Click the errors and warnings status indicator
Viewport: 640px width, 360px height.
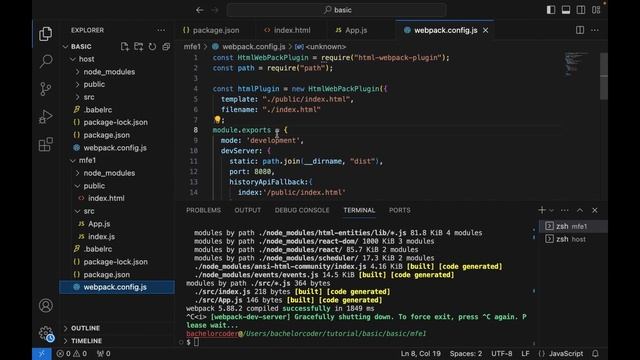coord(72,353)
